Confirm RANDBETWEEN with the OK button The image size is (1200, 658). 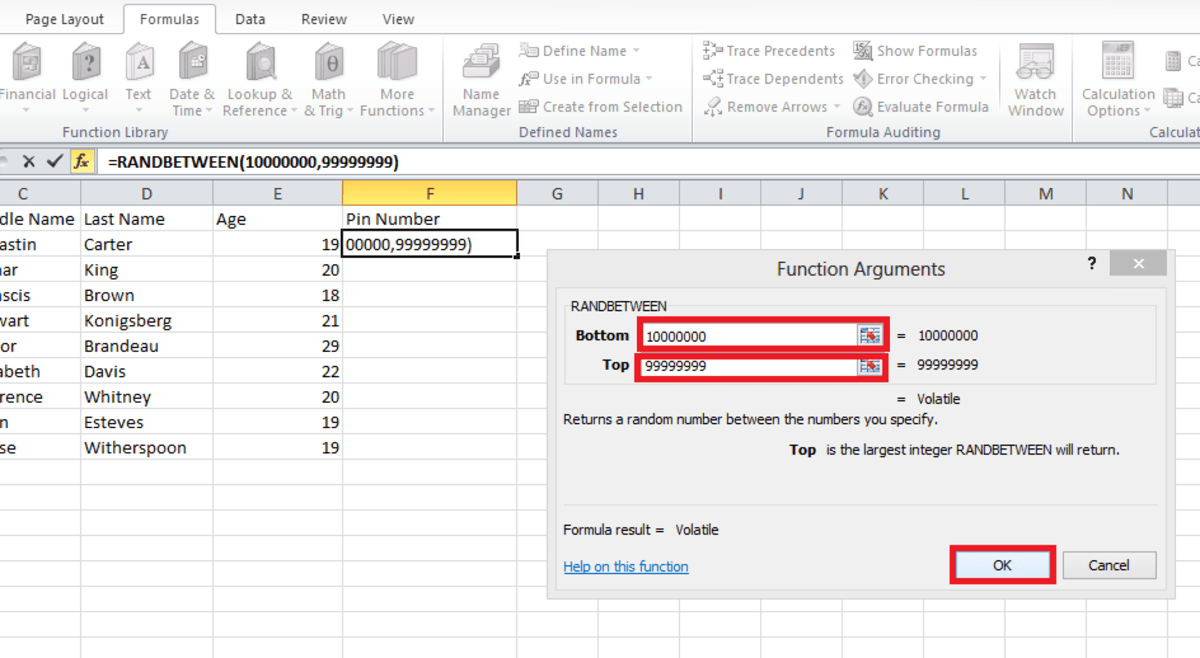coord(1002,565)
